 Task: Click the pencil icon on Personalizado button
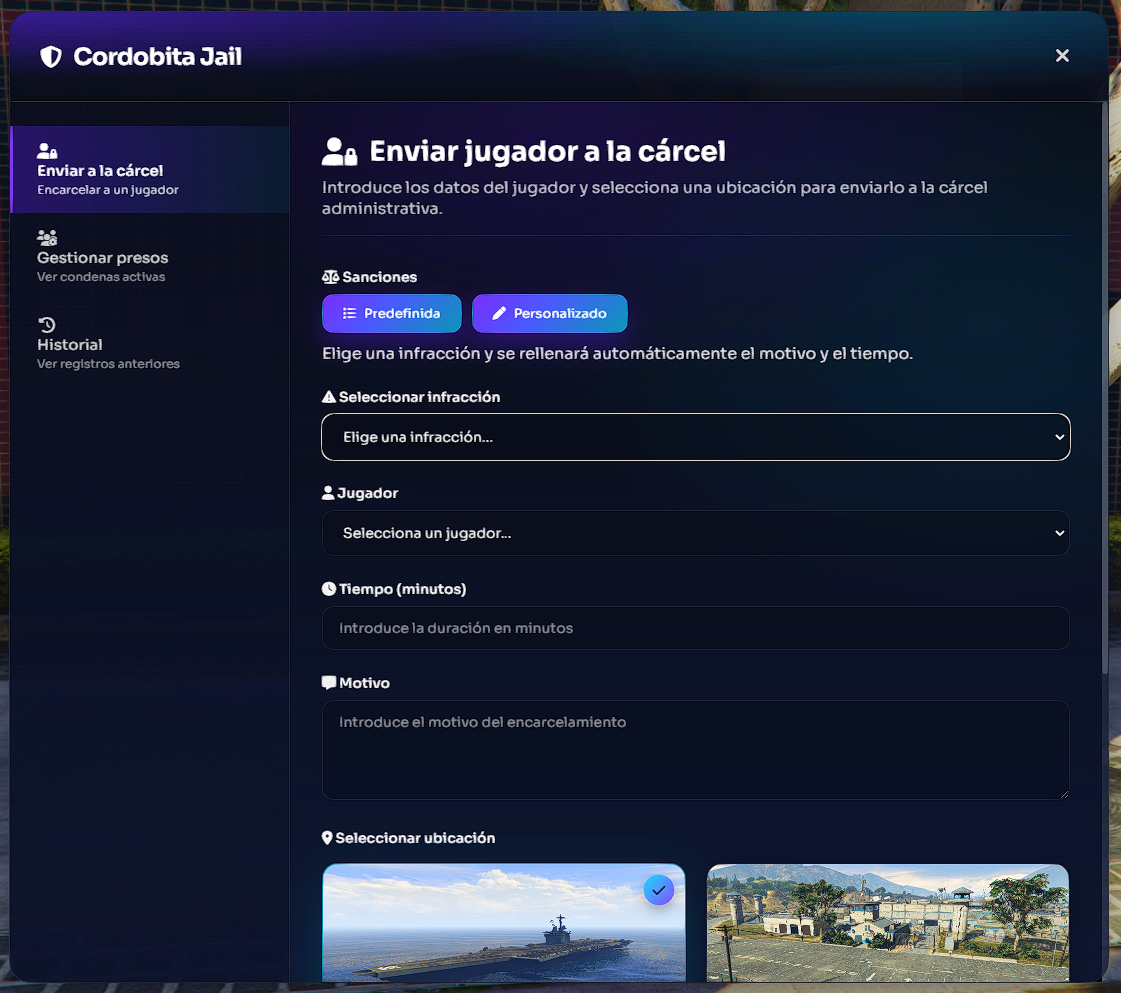[499, 313]
